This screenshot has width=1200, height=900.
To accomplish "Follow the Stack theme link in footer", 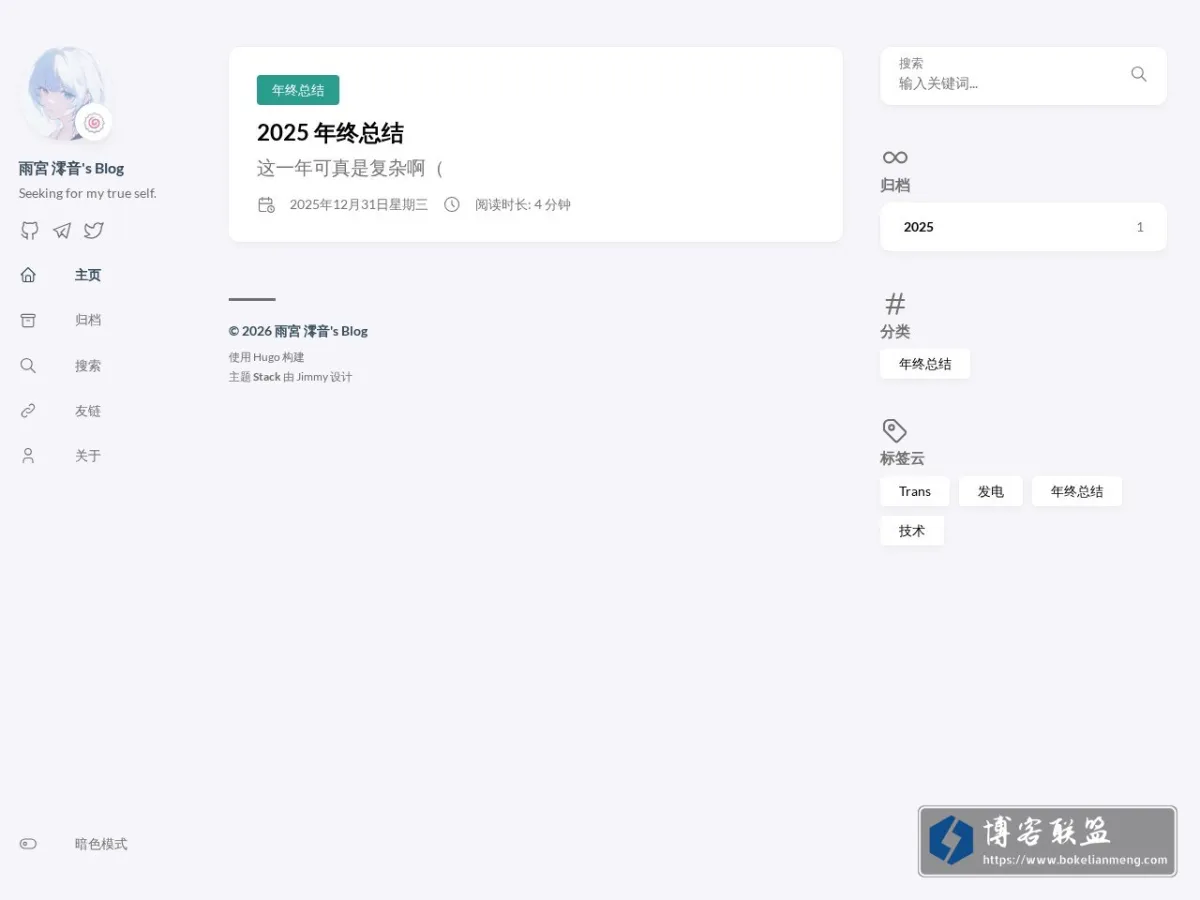I will click(x=267, y=377).
